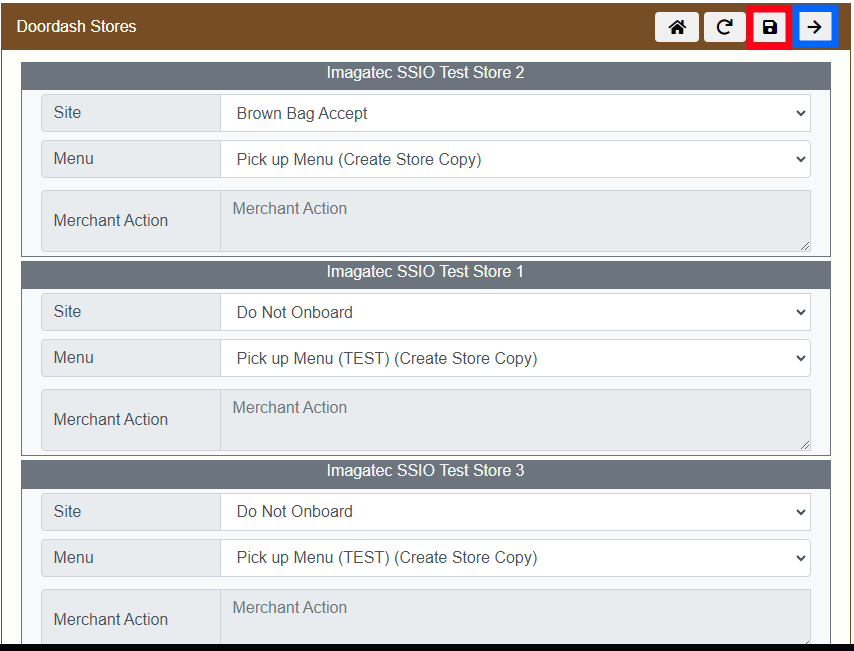Click the refresh icon button
The height and width of the screenshot is (651, 854).
pos(724,27)
